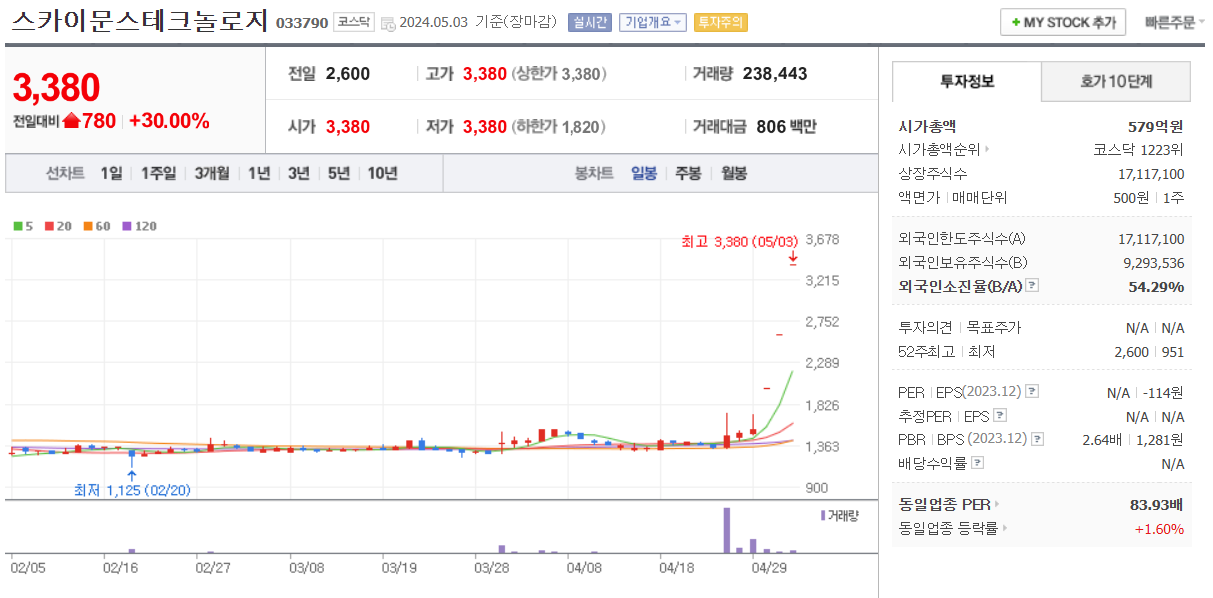The image size is (1213, 598).
Task: Click the 투자의견 label
Action: [926, 328]
